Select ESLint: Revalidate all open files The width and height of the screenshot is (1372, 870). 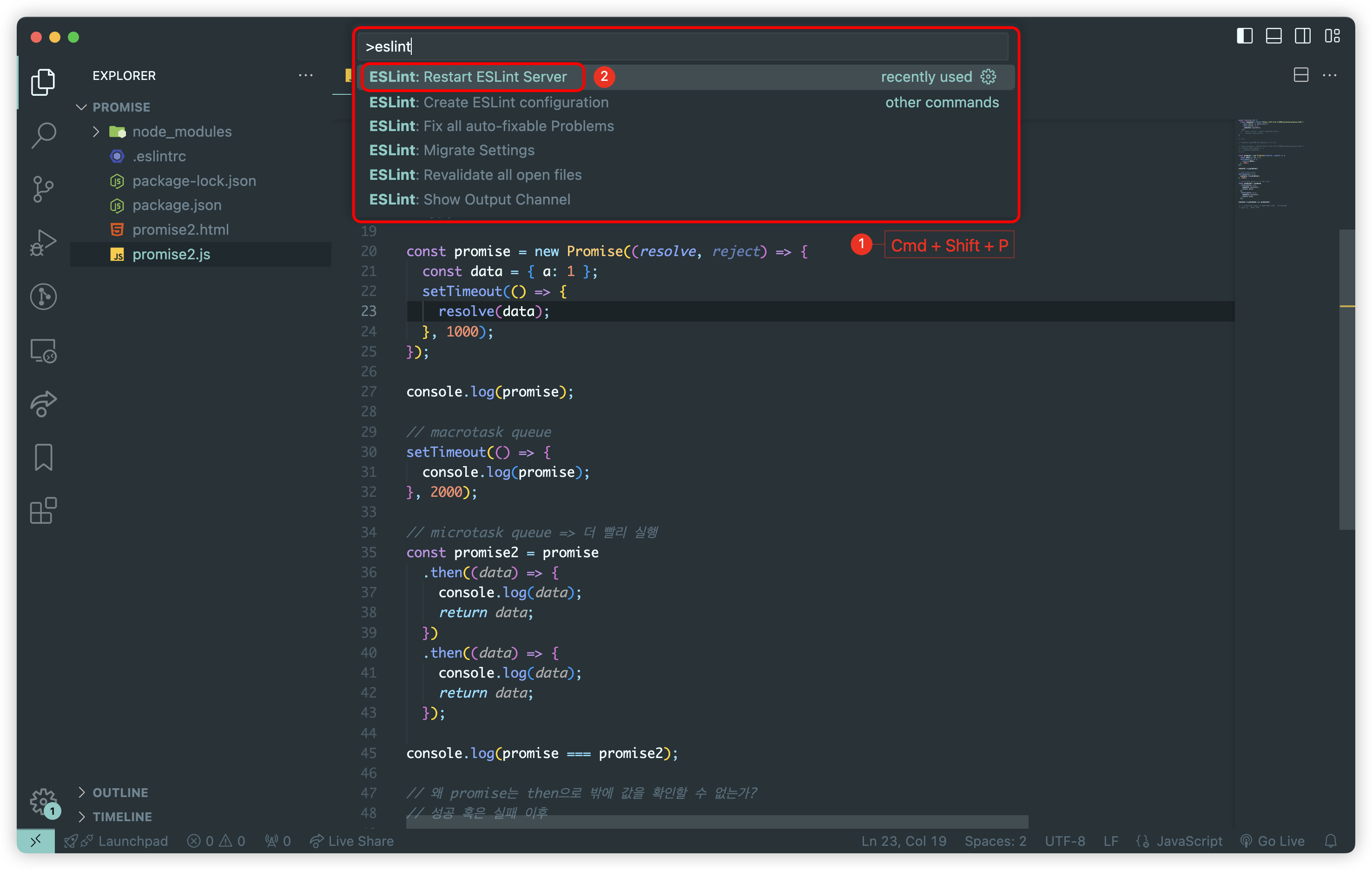[686, 175]
